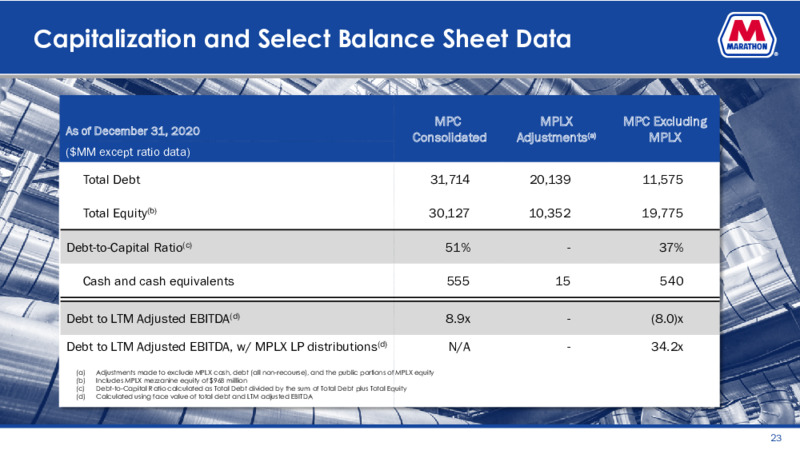Select the (8.0)x value

(x=667, y=319)
